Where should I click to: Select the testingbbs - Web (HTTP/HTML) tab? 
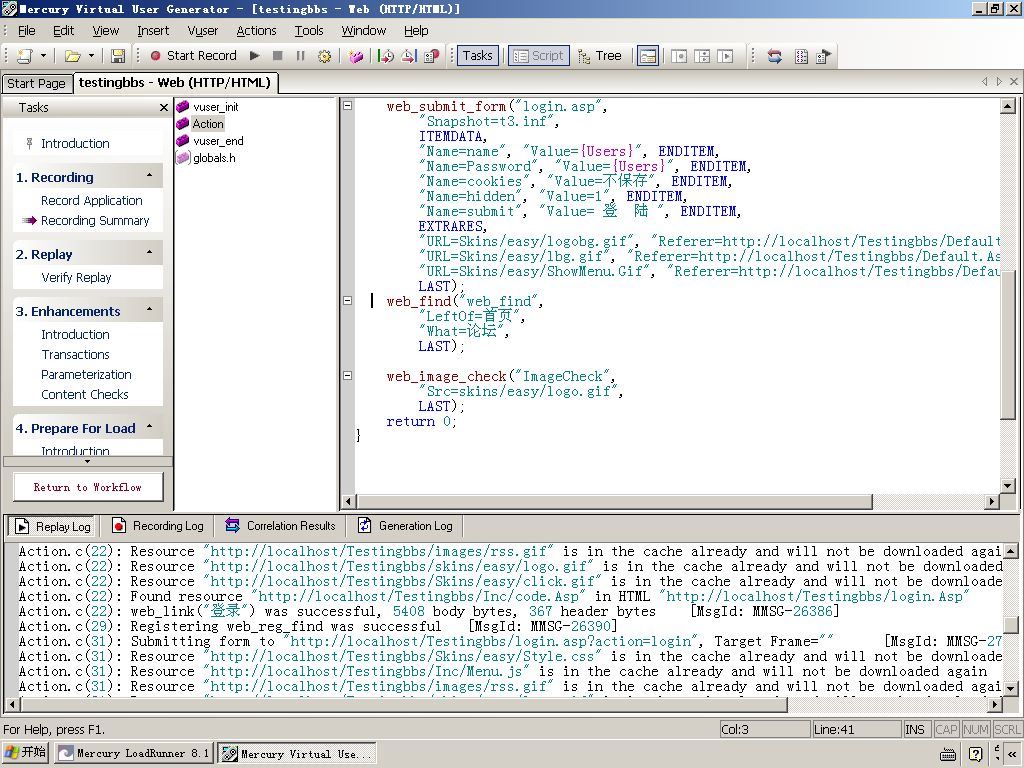(x=174, y=83)
